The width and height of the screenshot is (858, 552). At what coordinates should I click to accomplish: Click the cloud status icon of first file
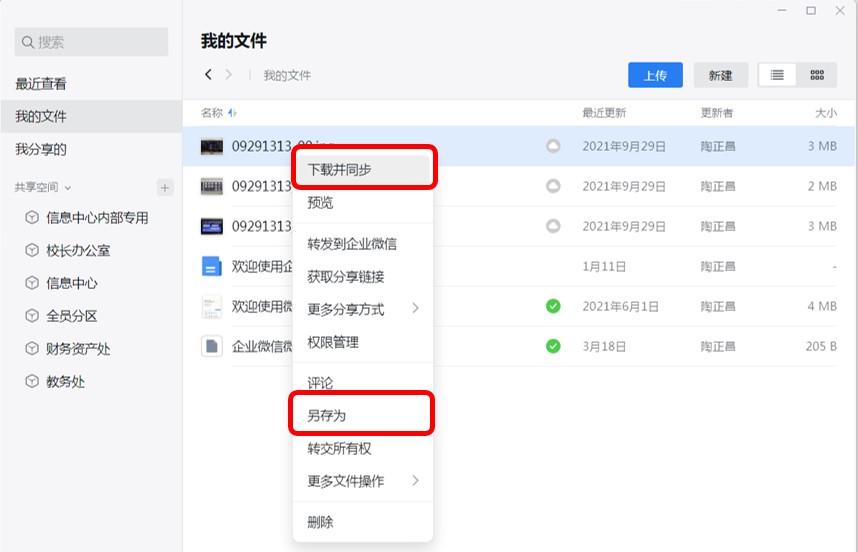(553, 146)
